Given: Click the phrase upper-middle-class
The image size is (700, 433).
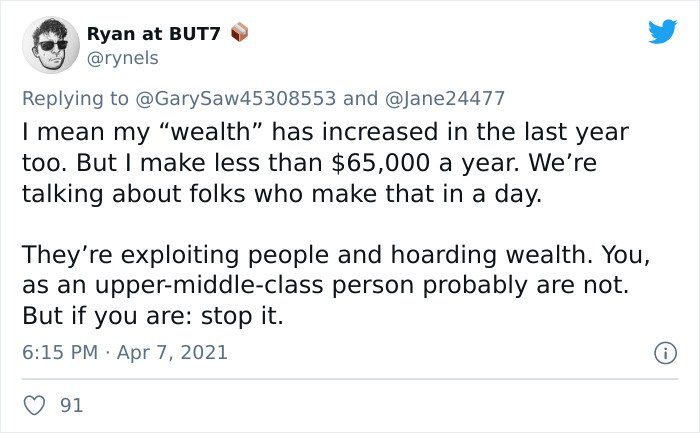Looking at the screenshot, I should [209, 286].
